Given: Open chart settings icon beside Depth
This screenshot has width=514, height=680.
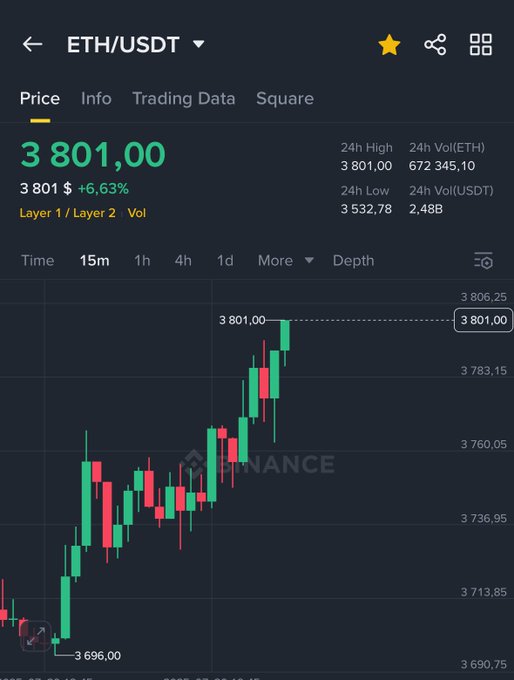Looking at the screenshot, I should click(483, 260).
